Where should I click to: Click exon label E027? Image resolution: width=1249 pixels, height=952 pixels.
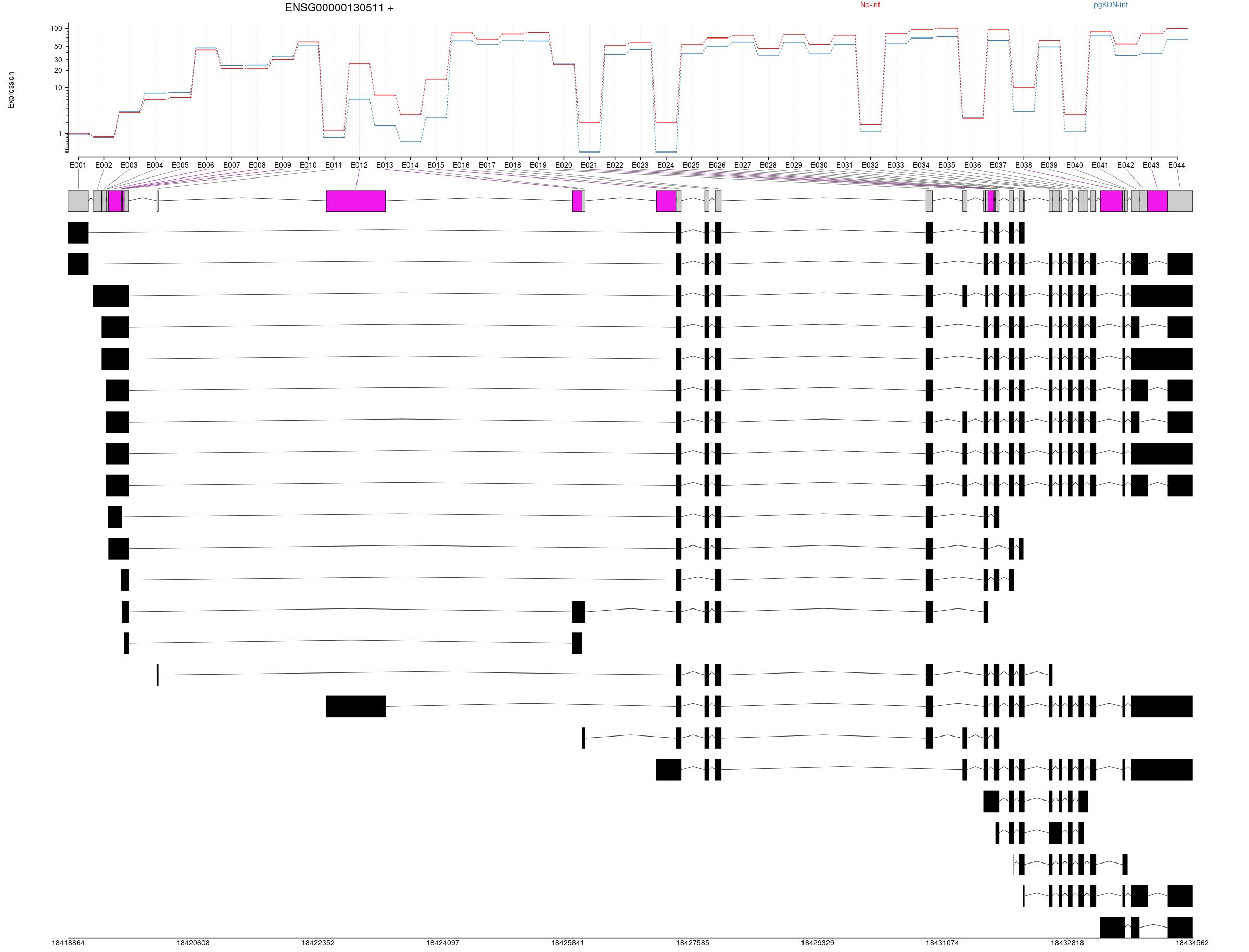(743, 166)
